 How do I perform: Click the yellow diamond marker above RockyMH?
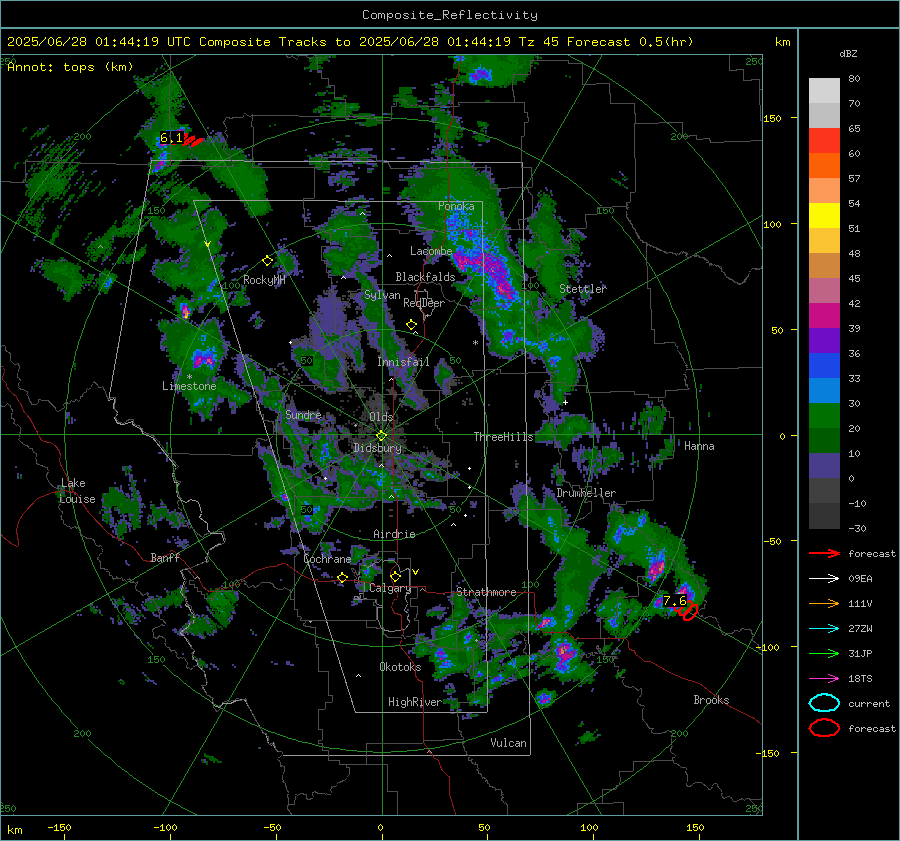[x=267, y=261]
